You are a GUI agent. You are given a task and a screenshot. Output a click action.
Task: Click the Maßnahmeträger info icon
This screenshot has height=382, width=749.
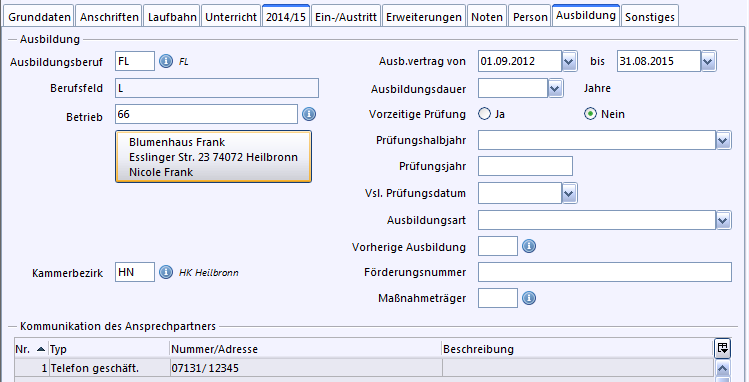click(529, 298)
